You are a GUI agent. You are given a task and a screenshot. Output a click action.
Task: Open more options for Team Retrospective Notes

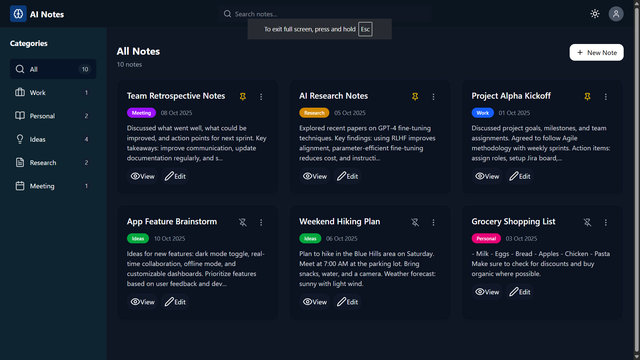261,97
